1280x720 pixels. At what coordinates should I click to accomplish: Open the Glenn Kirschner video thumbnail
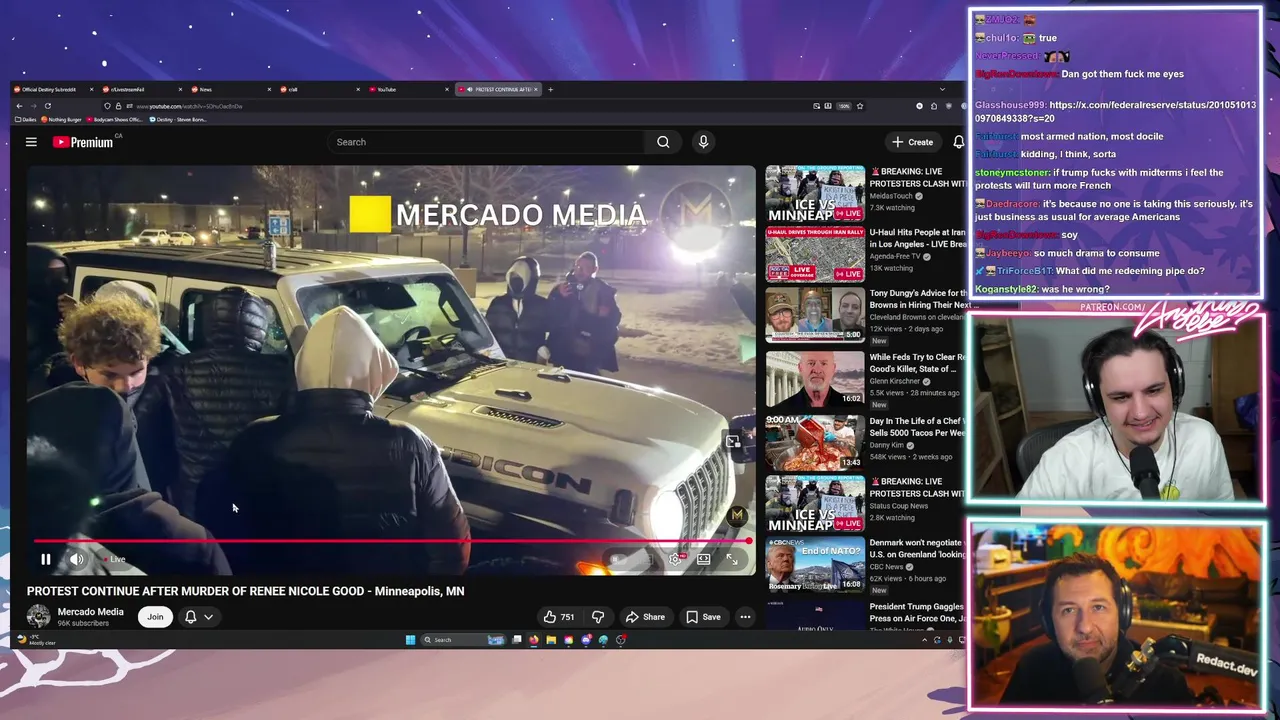(x=815, y=378)
